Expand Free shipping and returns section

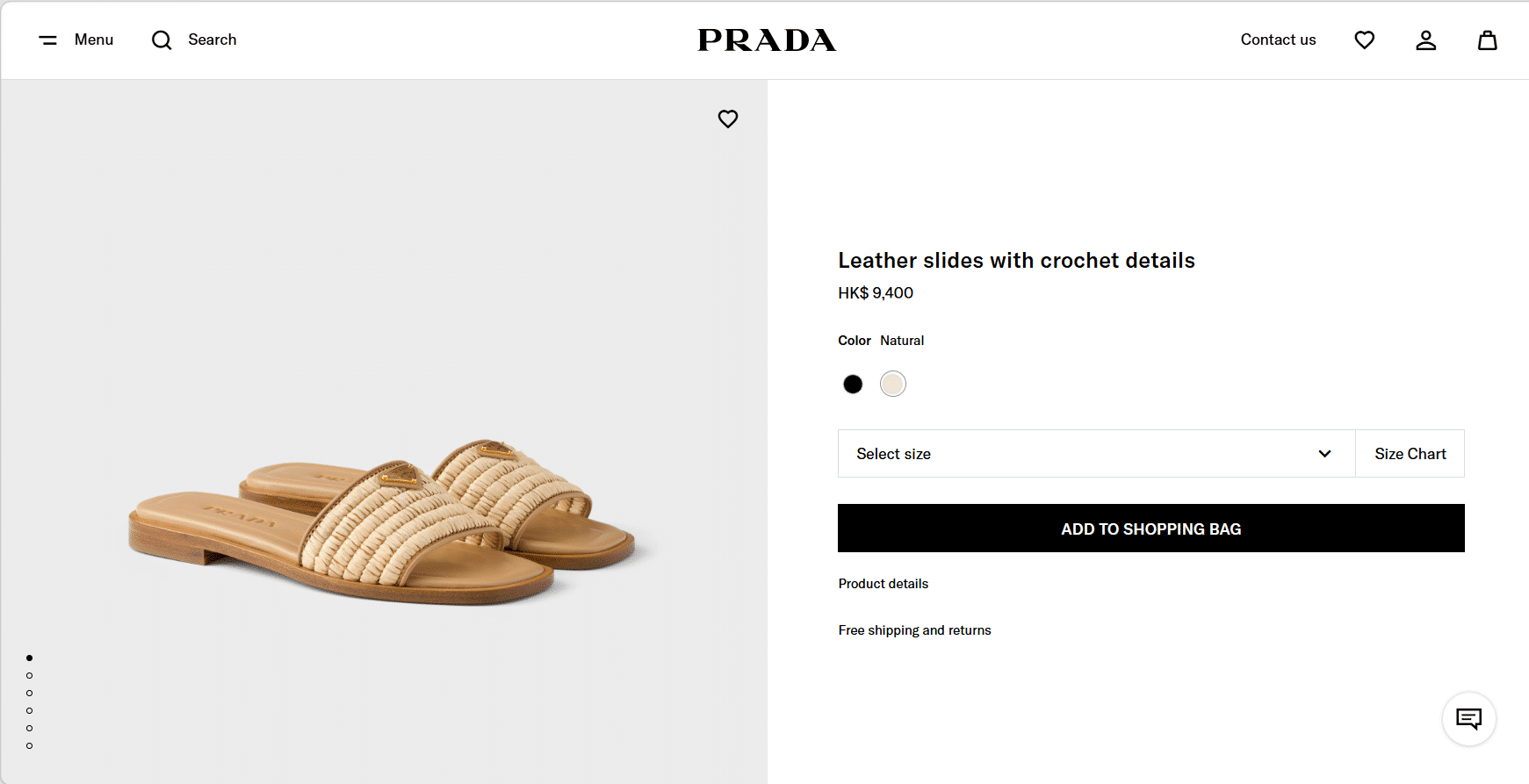pos(914,630)
